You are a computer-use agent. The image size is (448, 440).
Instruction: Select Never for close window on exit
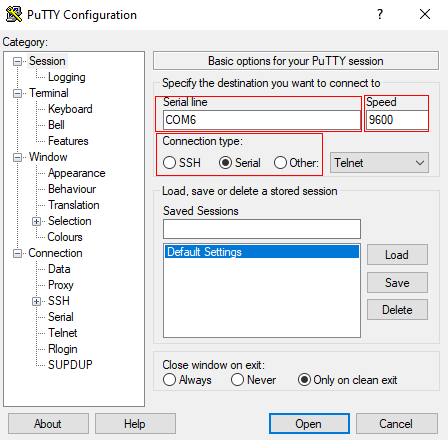pyautogui.click(x=237, y=380)
